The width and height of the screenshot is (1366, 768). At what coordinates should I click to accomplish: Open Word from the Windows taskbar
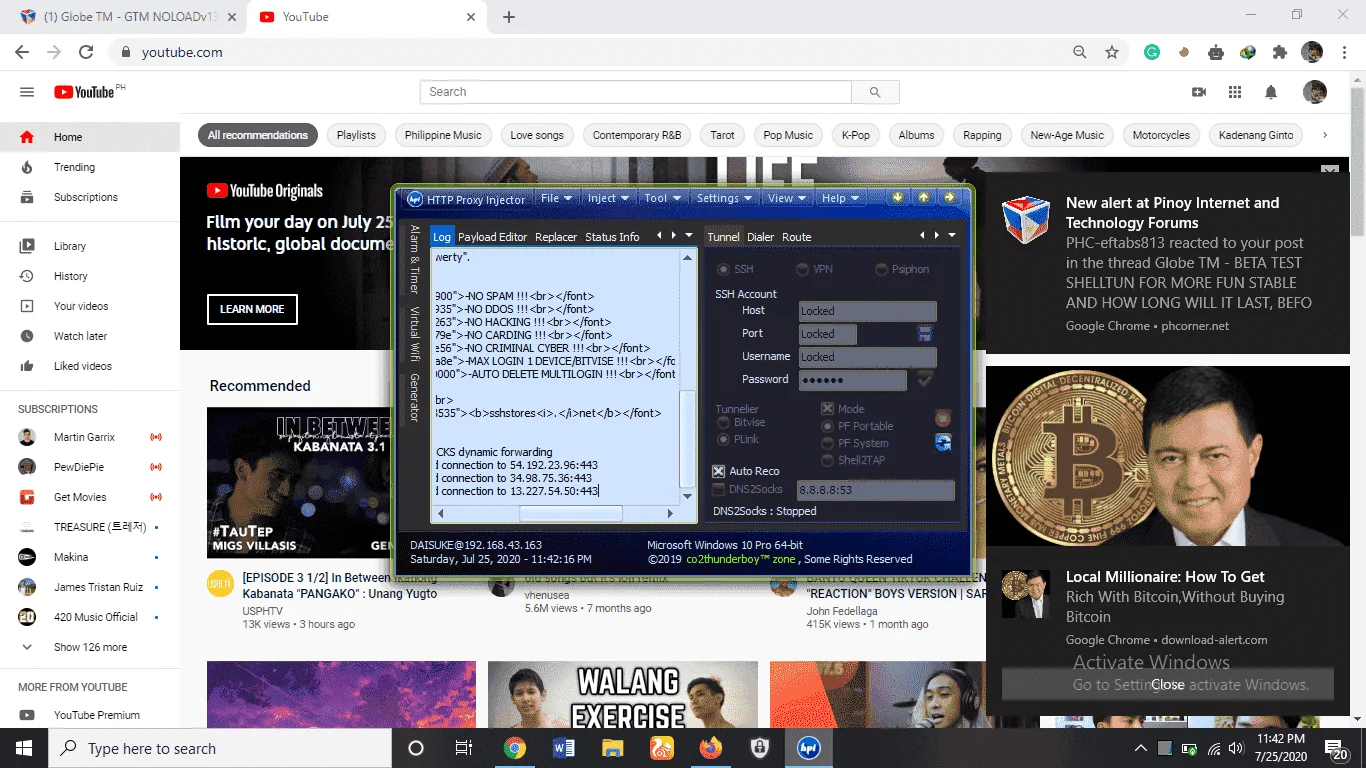[x=564, y=748]
